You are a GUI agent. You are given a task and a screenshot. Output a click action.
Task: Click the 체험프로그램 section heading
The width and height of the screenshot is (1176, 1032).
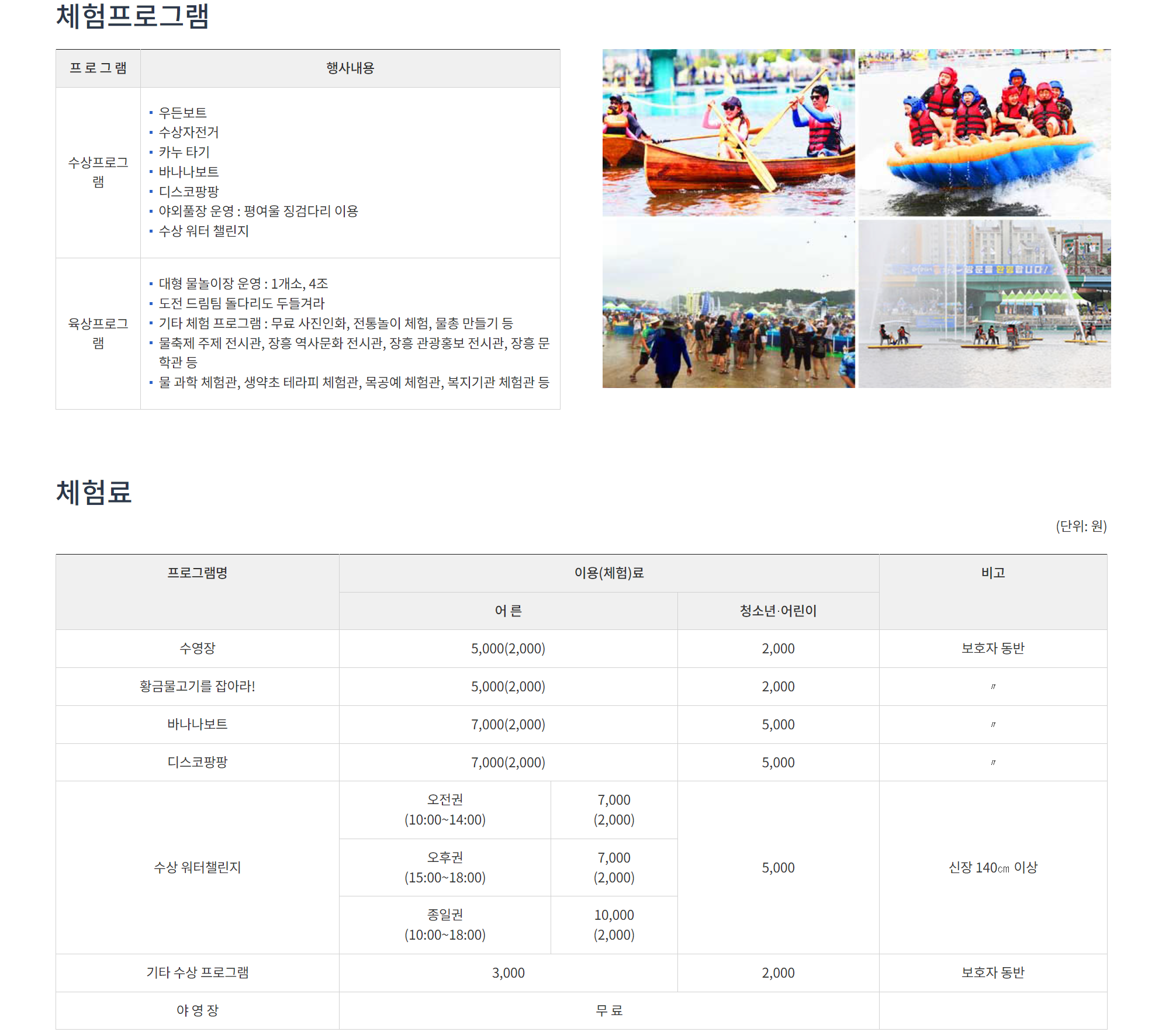click(132, 16)
